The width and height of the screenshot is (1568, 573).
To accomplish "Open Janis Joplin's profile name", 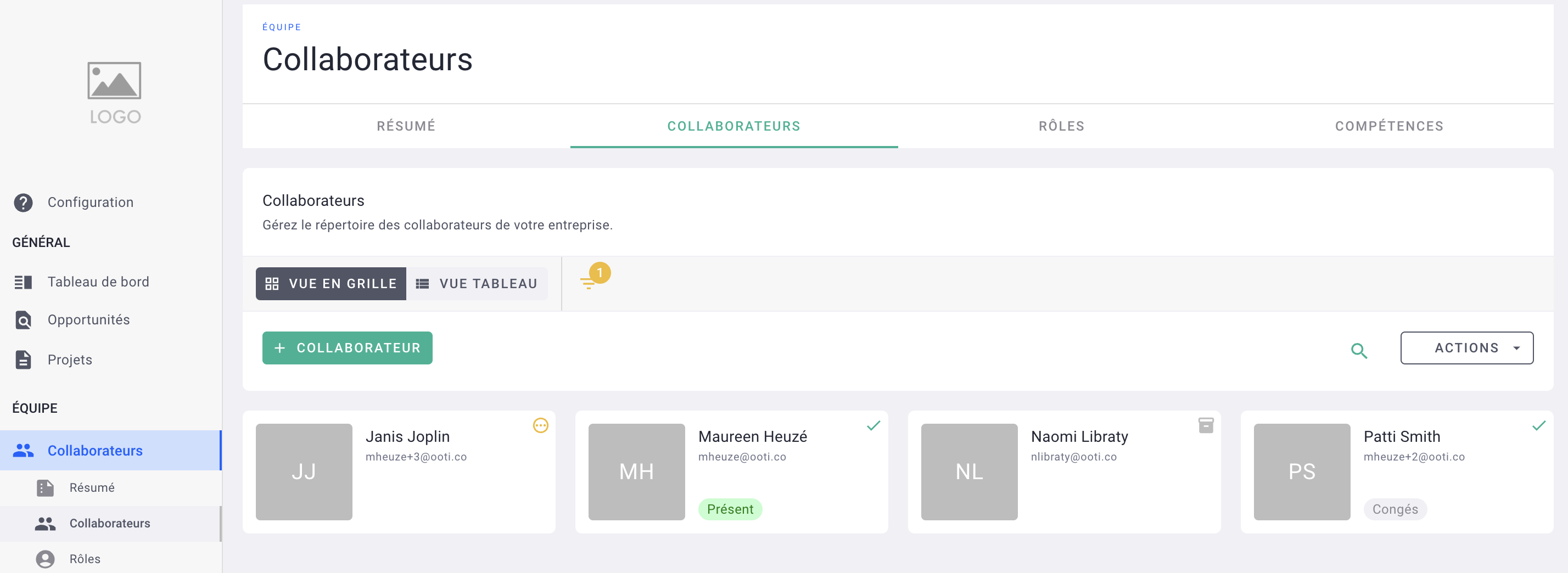I will [407, 437].
